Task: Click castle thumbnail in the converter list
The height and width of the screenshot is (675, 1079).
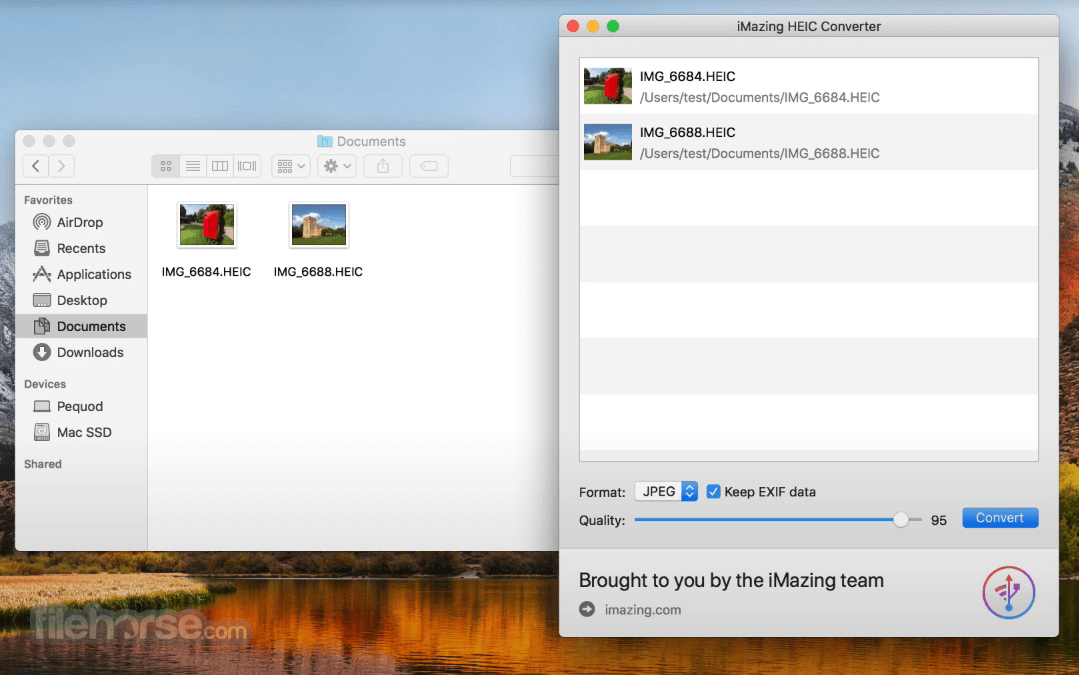Action: 608,142
